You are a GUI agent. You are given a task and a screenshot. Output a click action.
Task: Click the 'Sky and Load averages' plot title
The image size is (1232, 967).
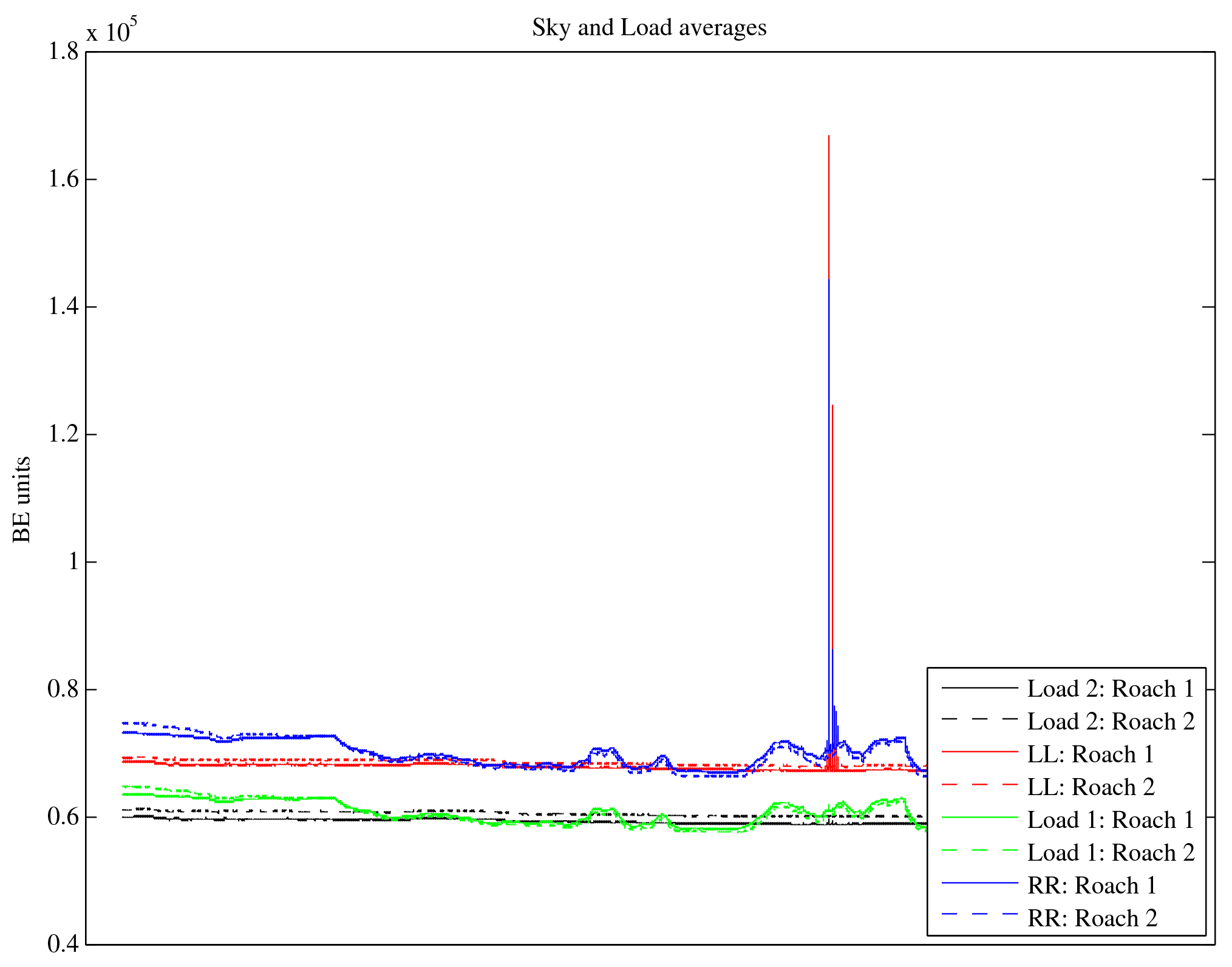coord(649,28)
